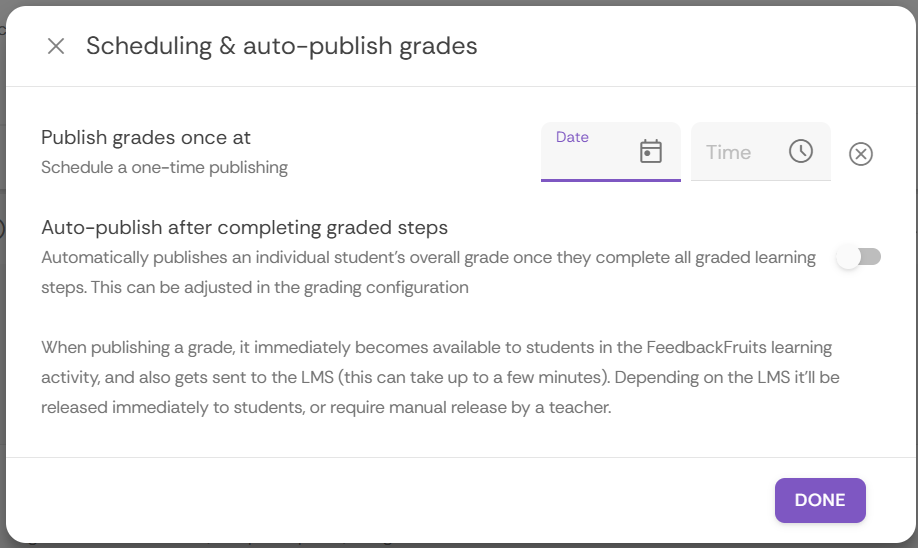Viewport: 918px width, 548px height.
Task: Click the Time placeholder text
Action: (x=728, y=152)
